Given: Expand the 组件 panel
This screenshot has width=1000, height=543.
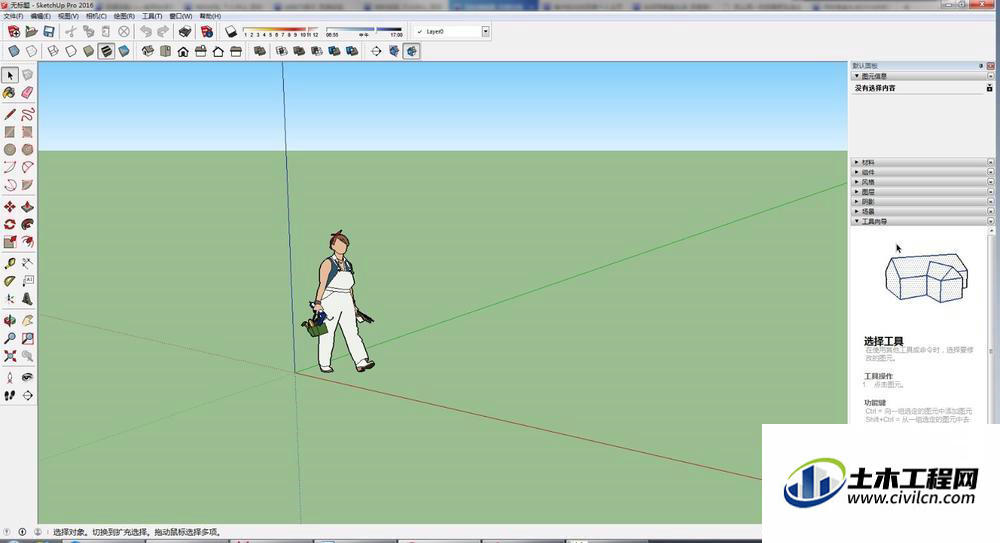Looking at the screenshot, I should click(922, 172).
